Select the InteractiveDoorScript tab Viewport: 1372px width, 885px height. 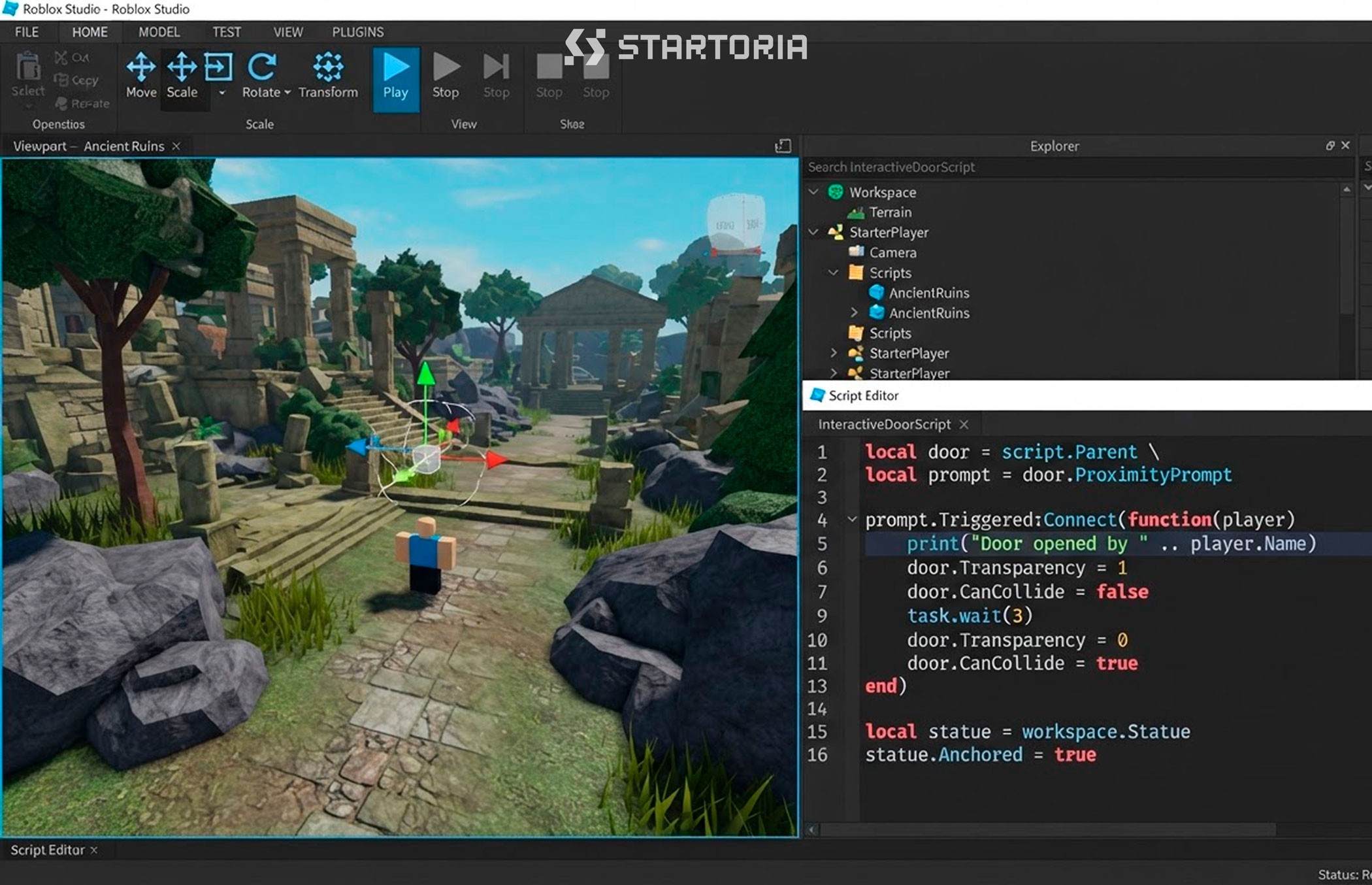coord(884,425)
